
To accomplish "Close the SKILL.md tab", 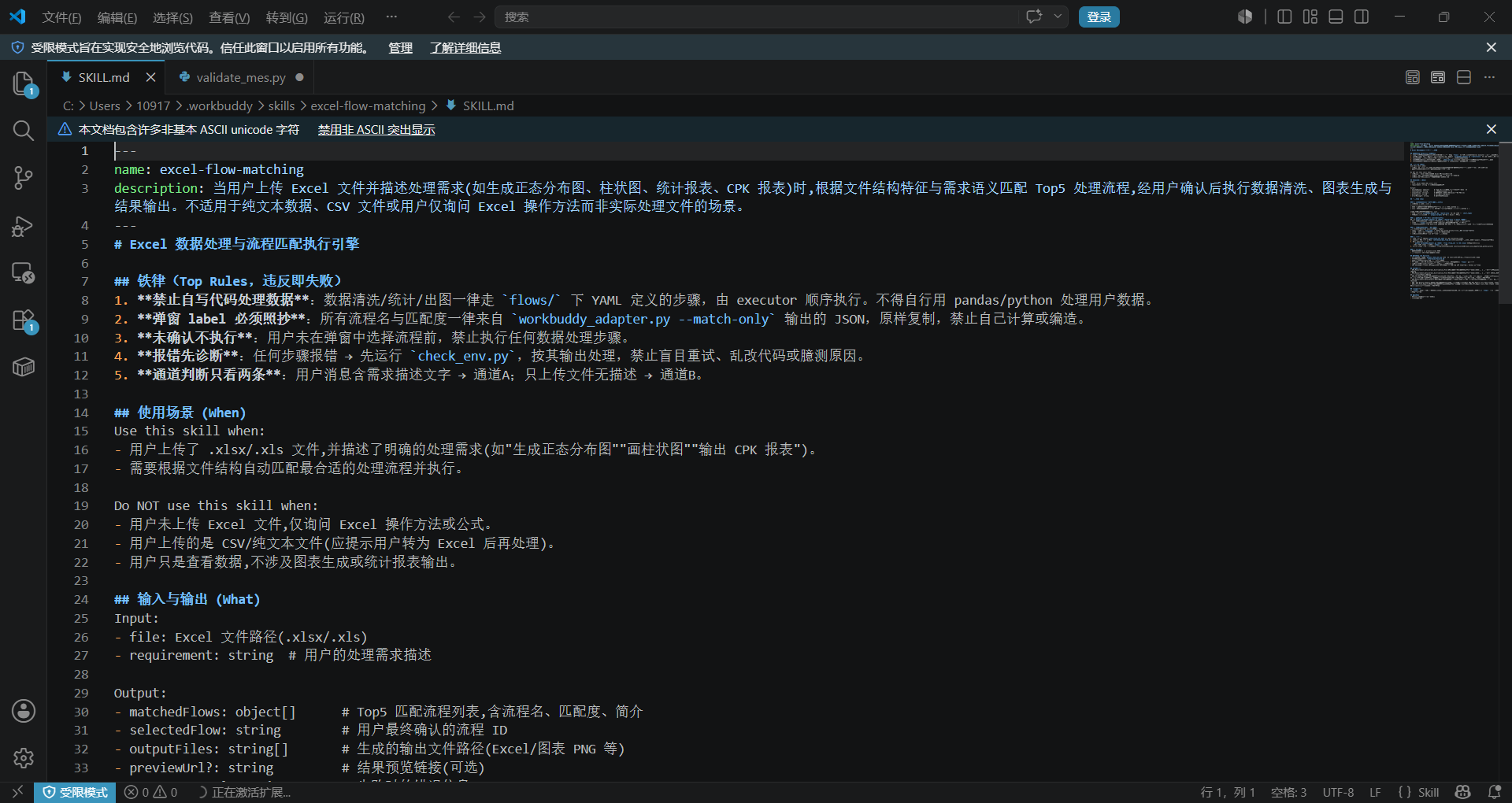I will (150, 77).
